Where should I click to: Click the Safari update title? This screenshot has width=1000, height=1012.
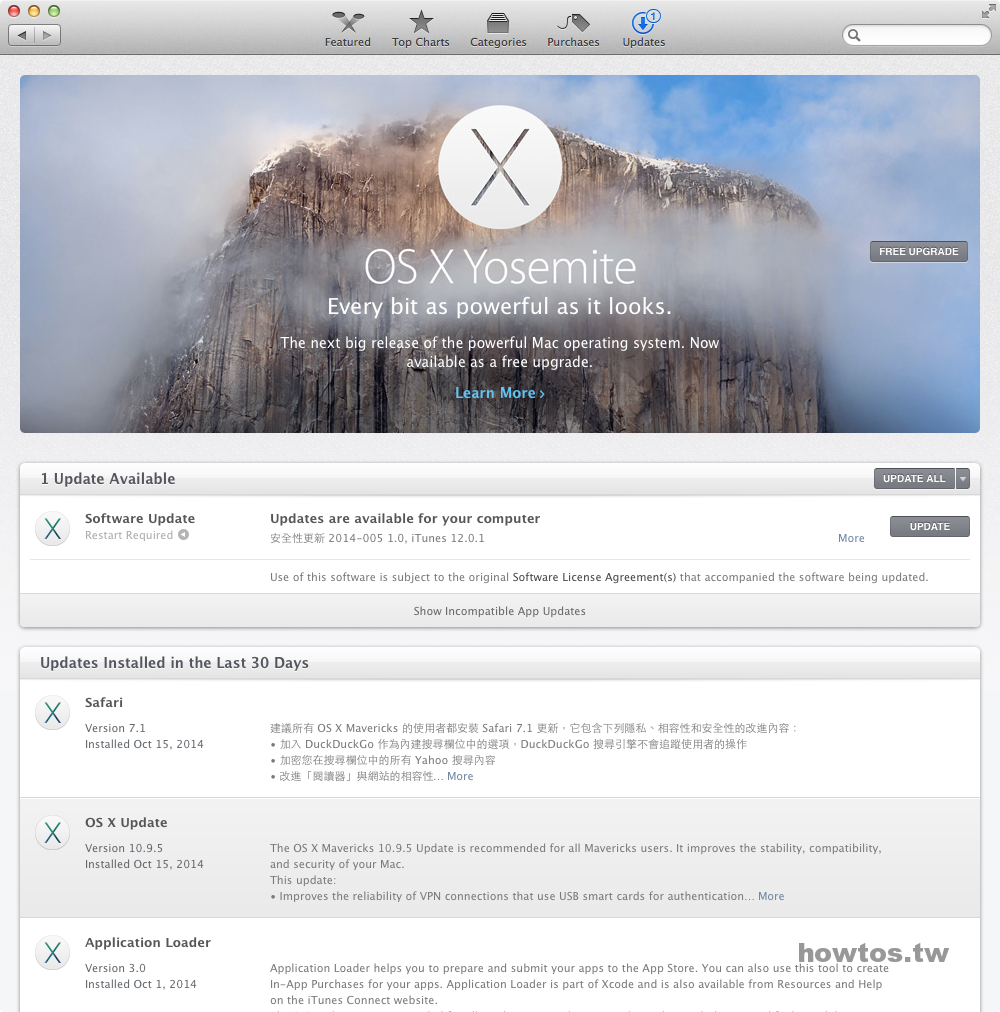click(x=104, y=703)
